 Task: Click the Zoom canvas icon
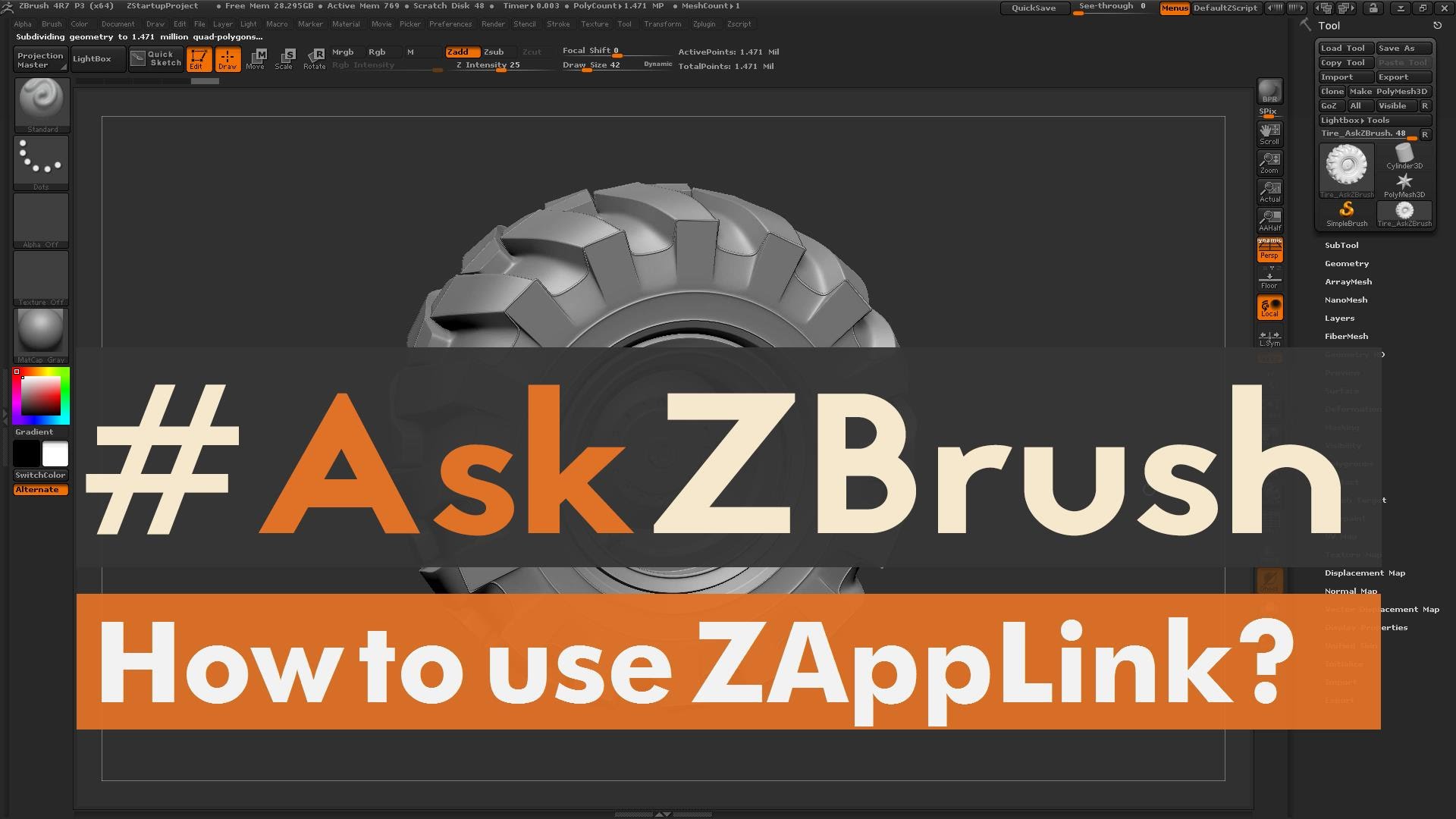pyautogui.click(x=1269, y=162)
